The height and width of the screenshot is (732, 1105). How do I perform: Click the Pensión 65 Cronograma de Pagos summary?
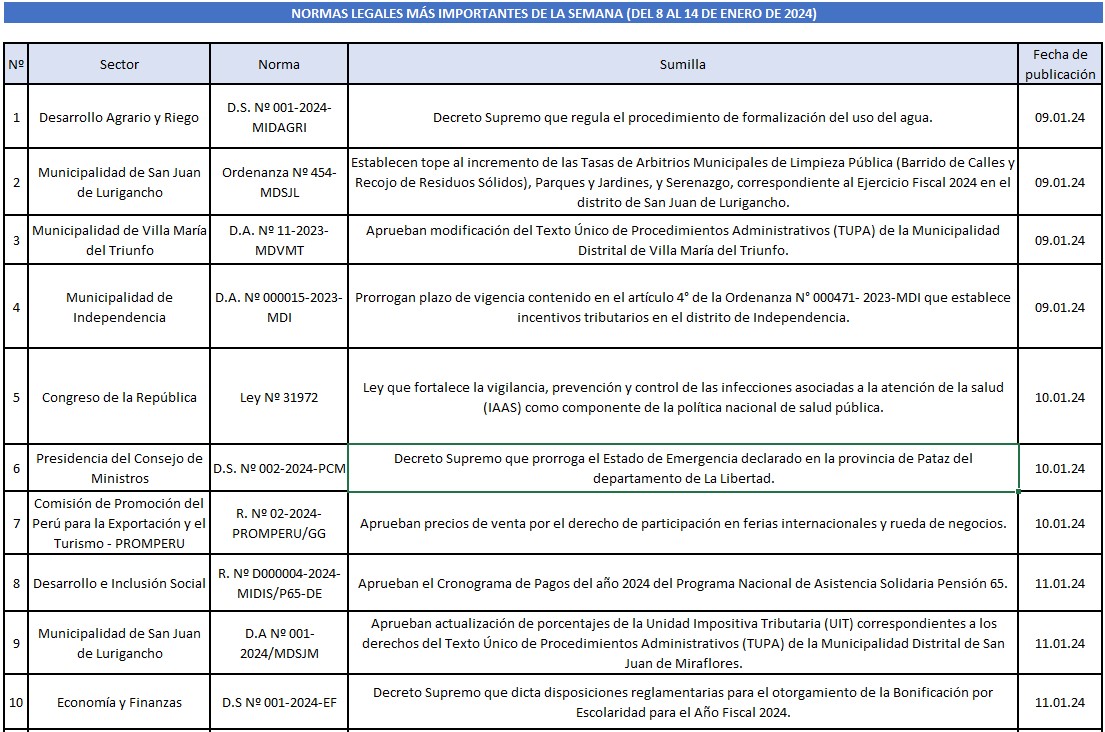tap(682, 583)
